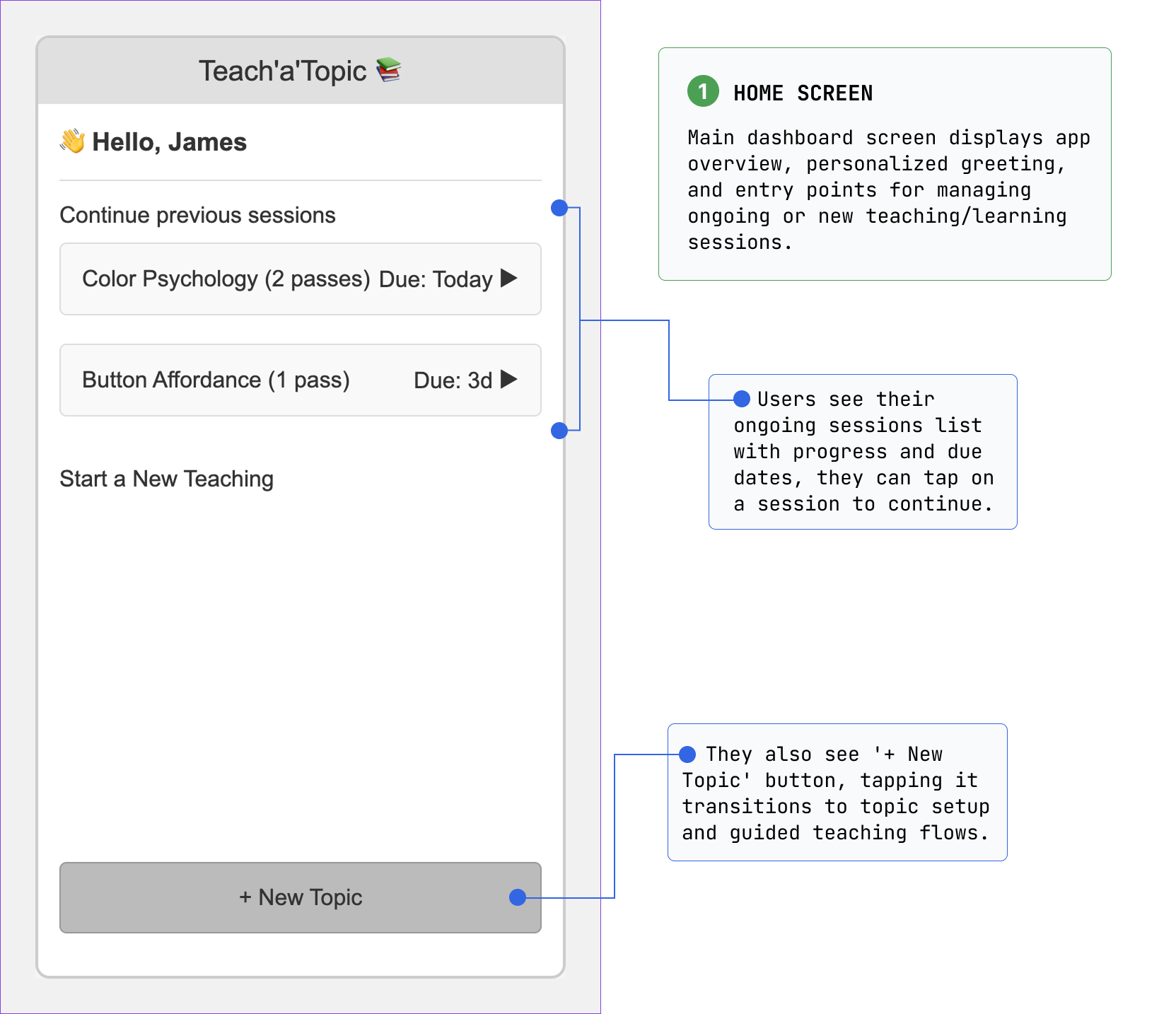Image resolution: width=1176 pixels, height=1014 pixels.
Task: Click the blue dot on New Topic button
Action: coord(518,897)
